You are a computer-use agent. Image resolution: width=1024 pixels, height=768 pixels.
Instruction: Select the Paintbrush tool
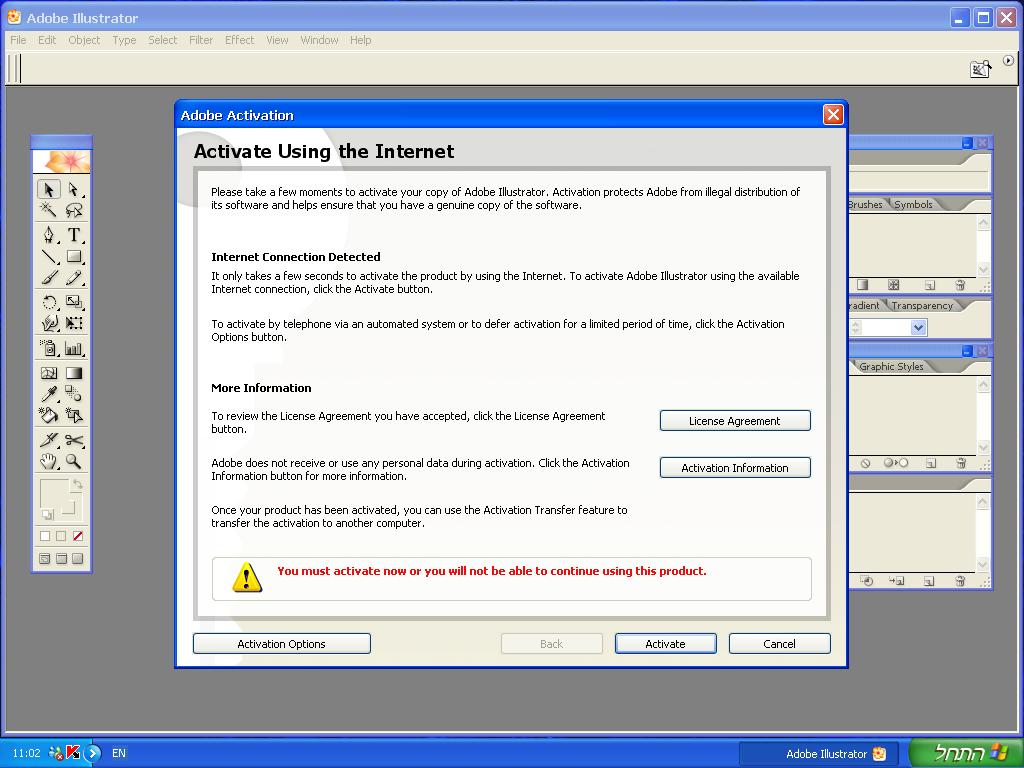tap(48, 278)
